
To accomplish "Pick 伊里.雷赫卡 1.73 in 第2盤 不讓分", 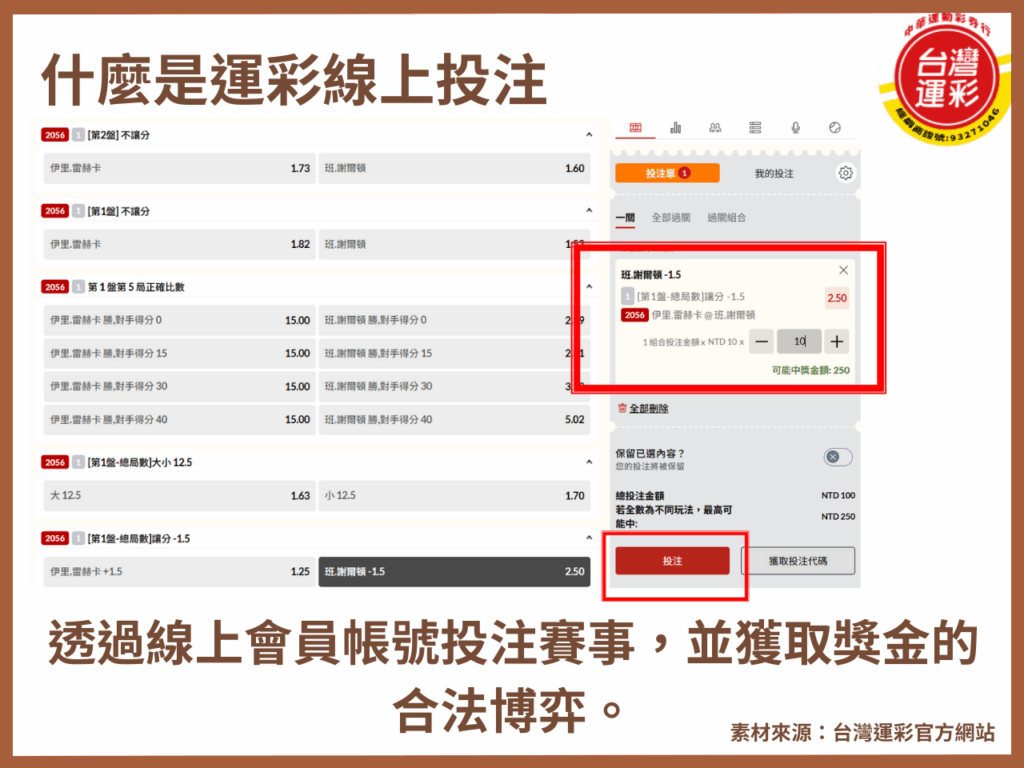I will click(180, 168).
